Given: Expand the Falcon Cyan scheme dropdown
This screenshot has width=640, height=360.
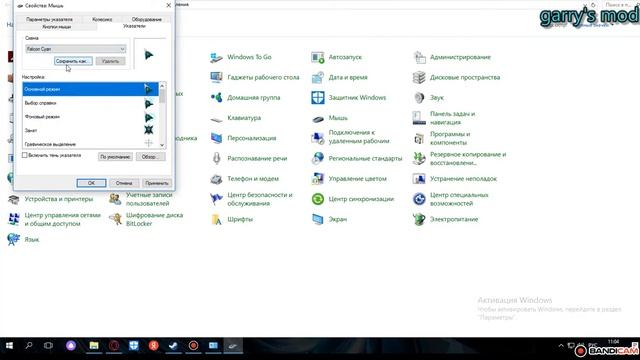Looking at the screenshot, I should [122, 49].
